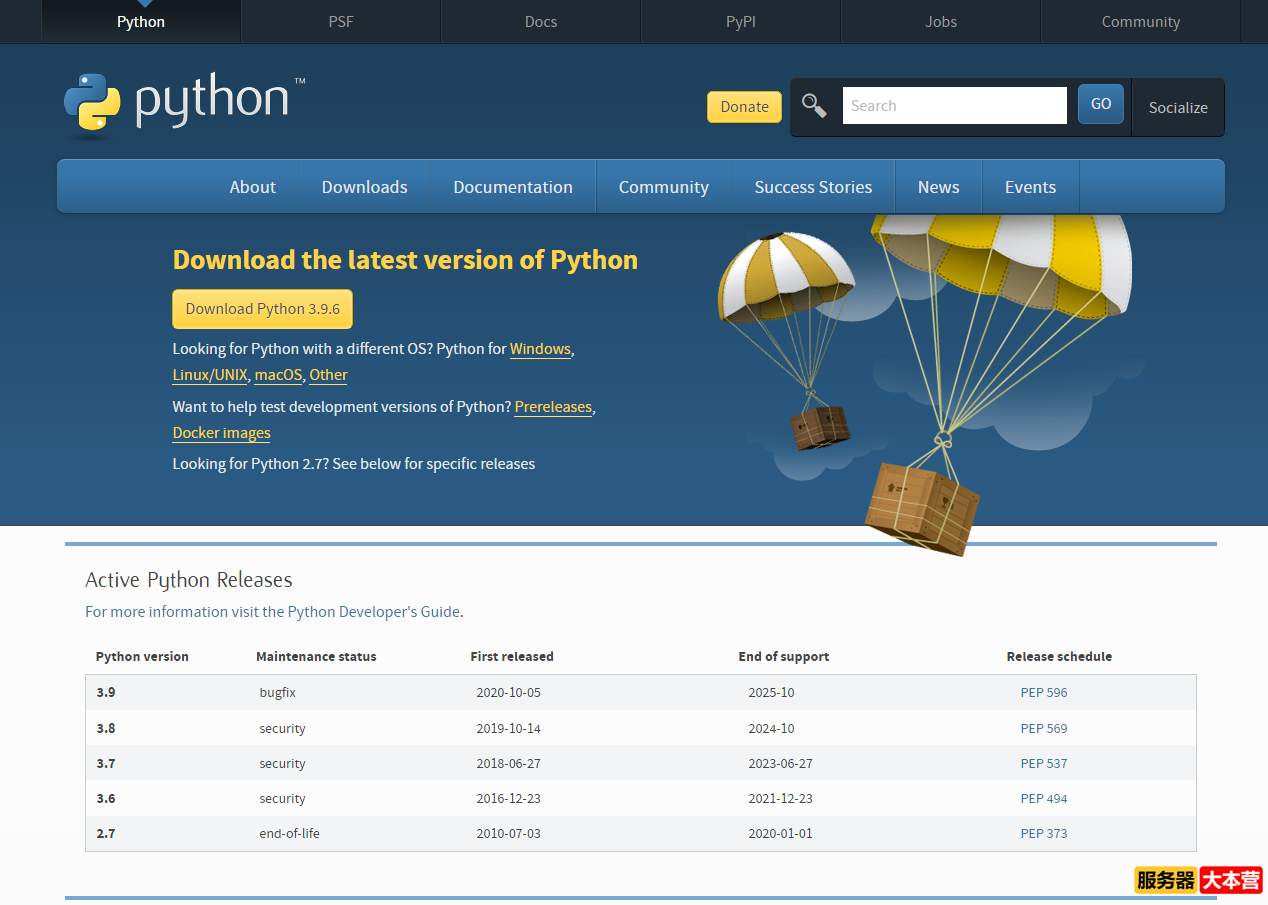Click the Release schedule column header

tap(1059, 657)
